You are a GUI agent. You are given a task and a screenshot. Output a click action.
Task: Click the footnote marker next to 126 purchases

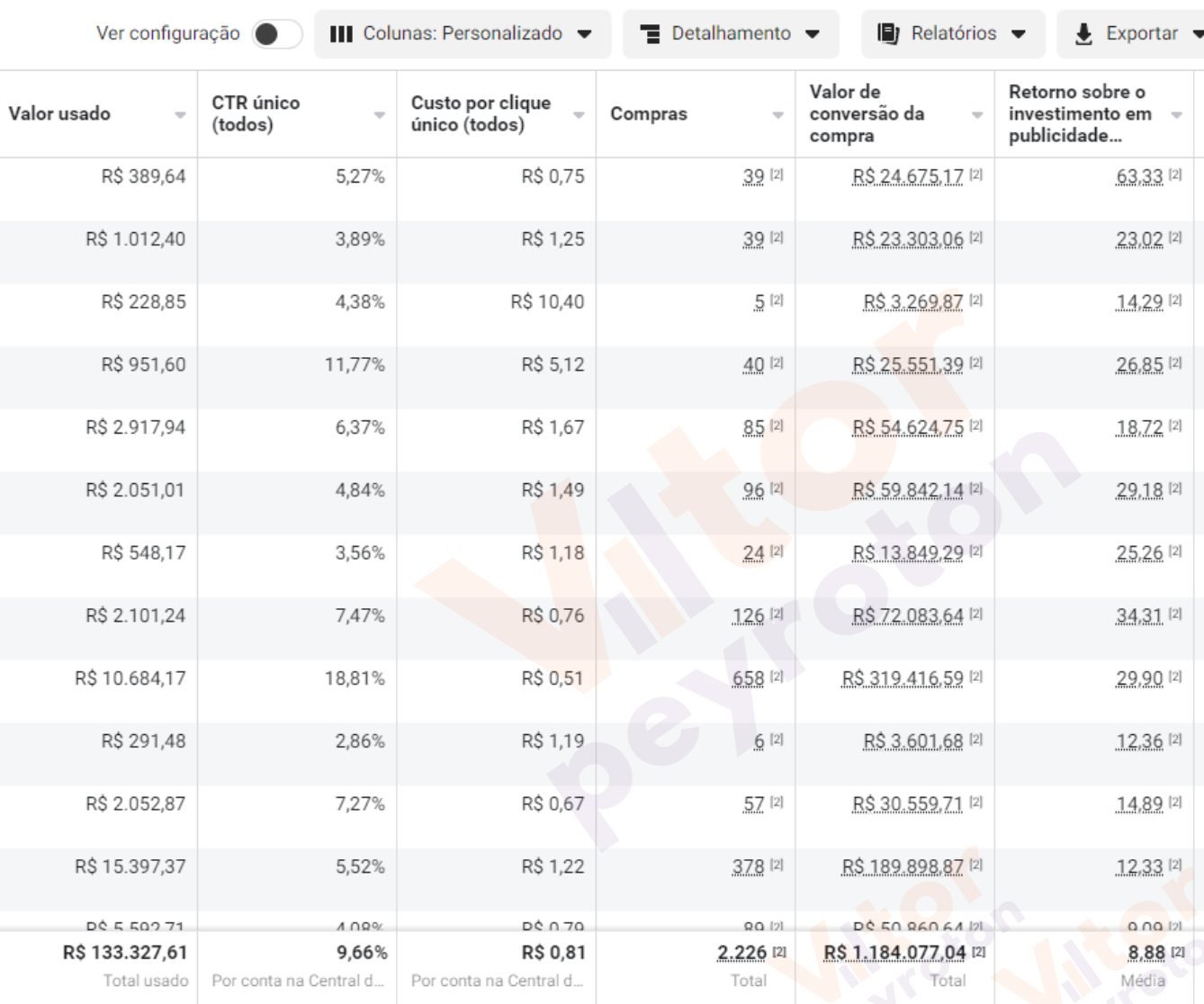click(x=777, y=614)
